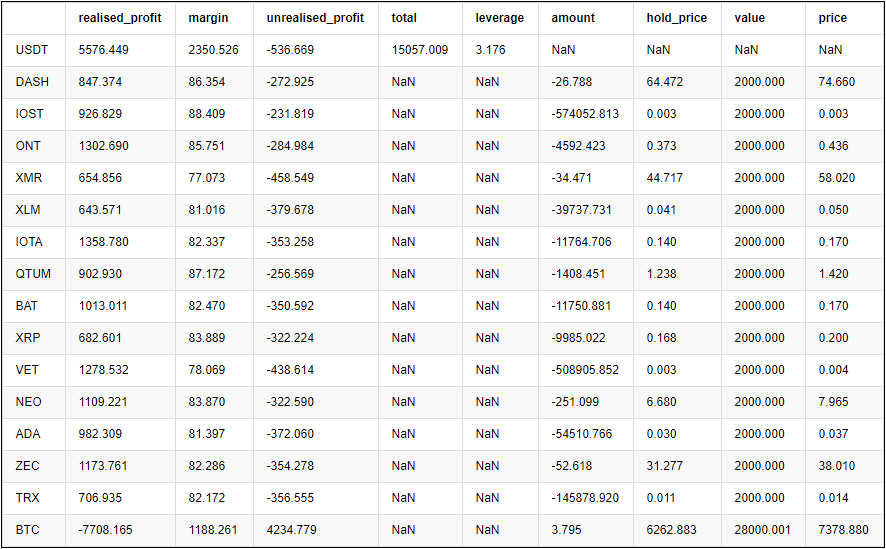Select the unrealised_profit column header
Viewport: 886px width, 549px height.
[315, 18]
